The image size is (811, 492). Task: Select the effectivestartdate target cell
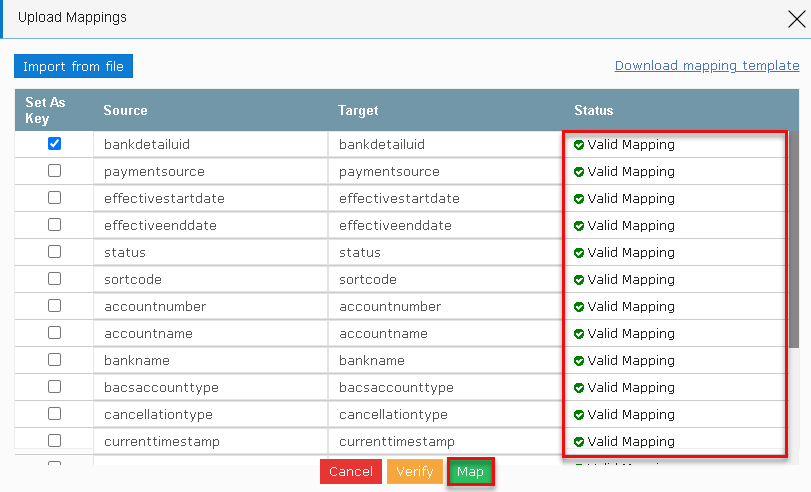(x=445, y=198)
